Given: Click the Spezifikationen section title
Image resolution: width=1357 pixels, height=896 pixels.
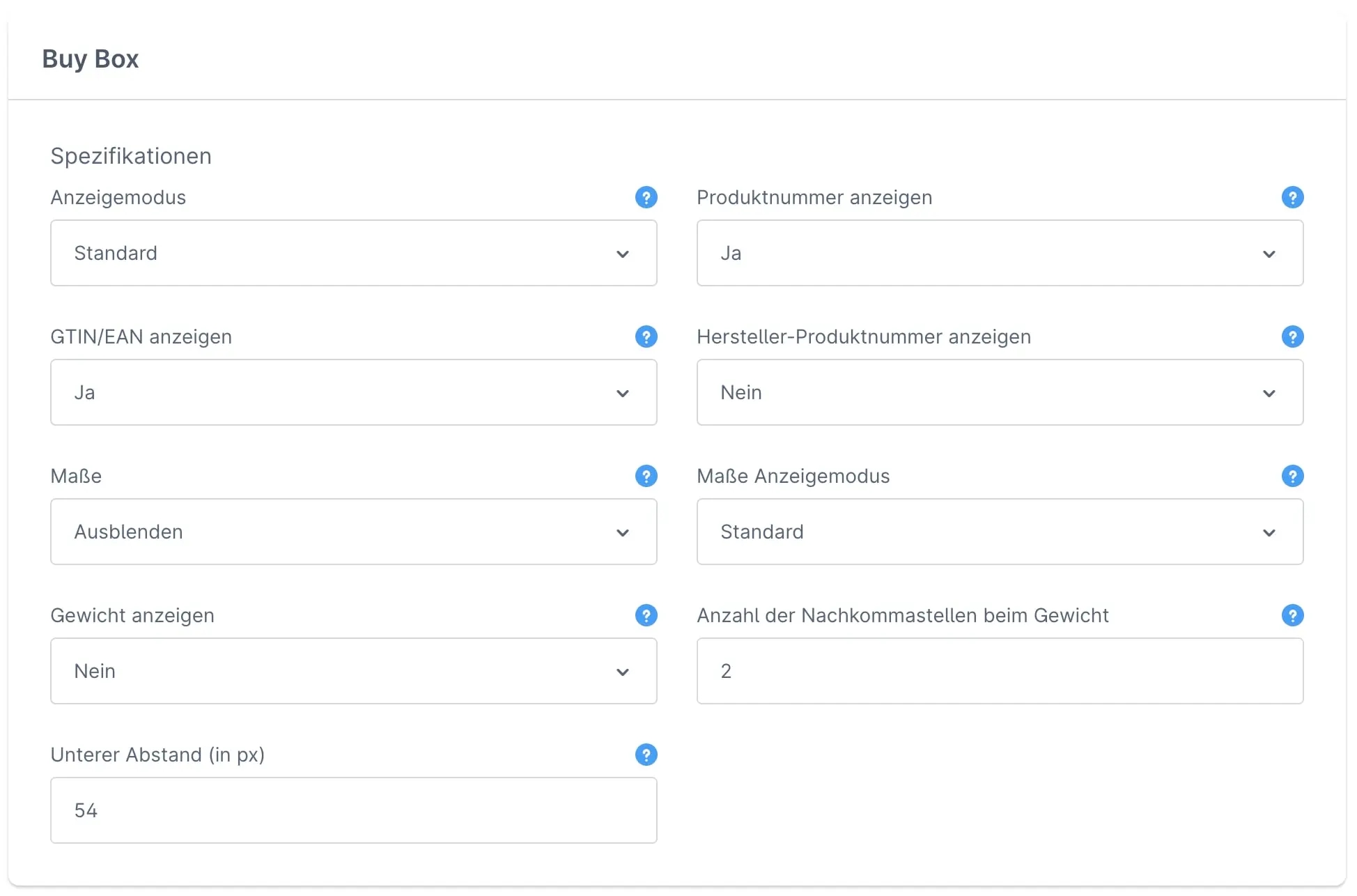Looking at the screenshot, I should (131, 156).
